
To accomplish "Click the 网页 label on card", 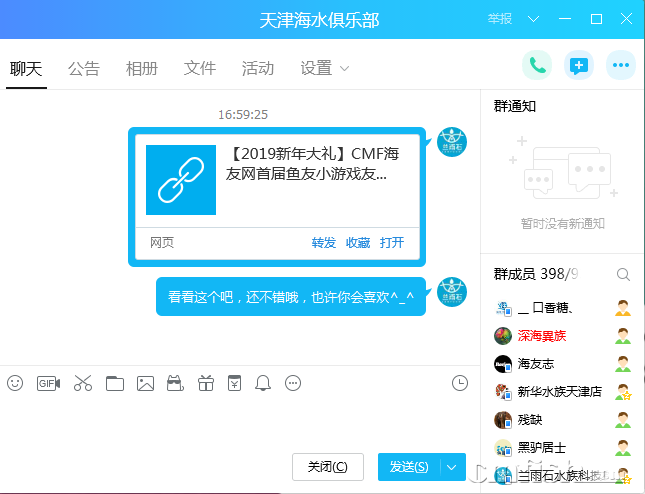I will pyautogui.click(x=162, y=243).
